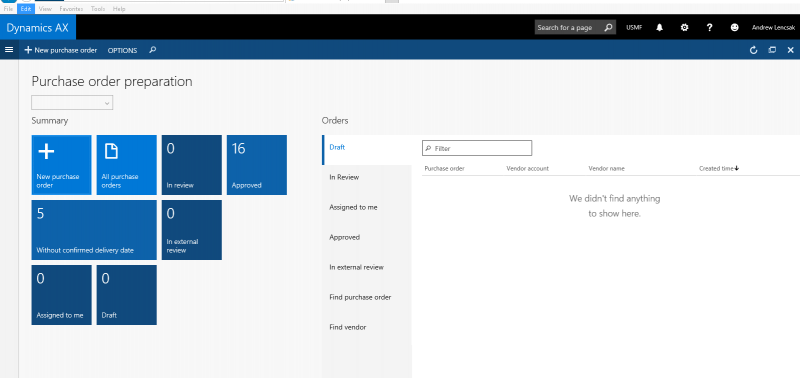
Task: Select the In external review tab
Action: [366, 267]
